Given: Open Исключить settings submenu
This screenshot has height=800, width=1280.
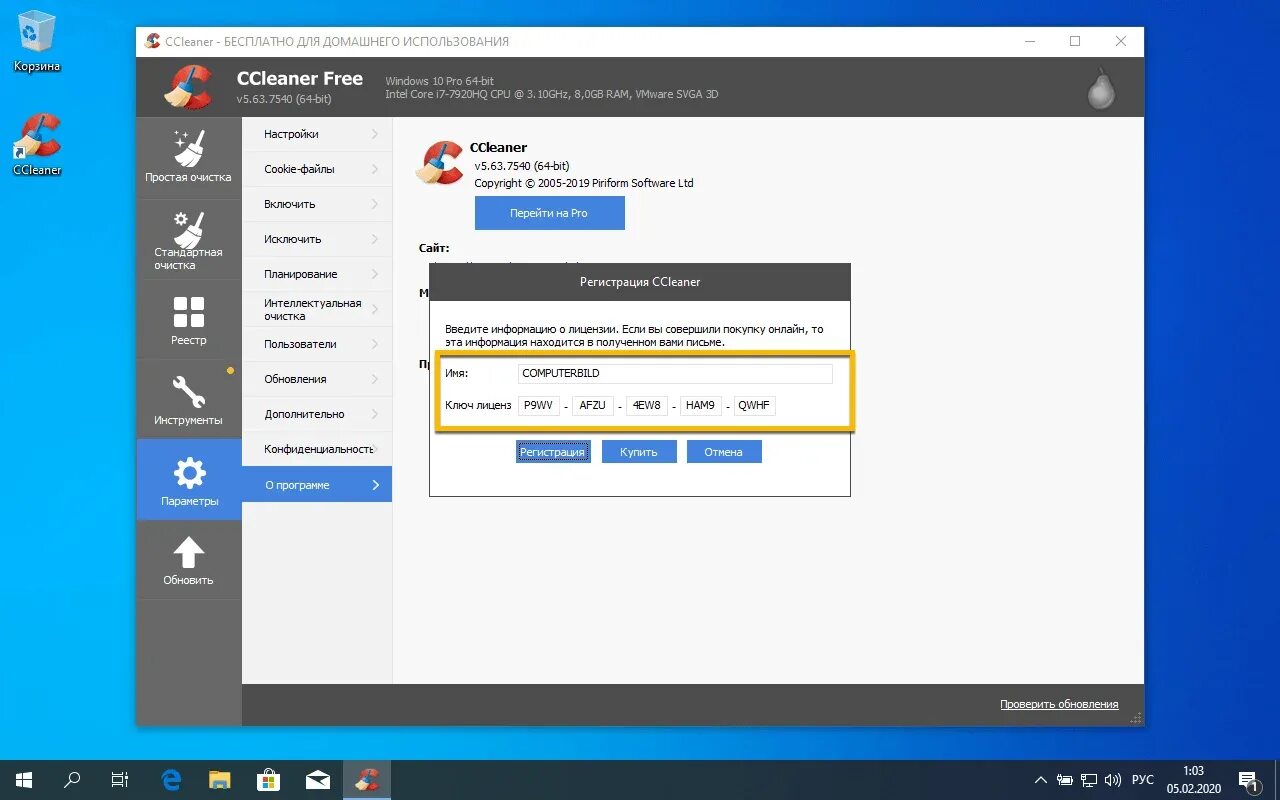Looking at the screenshot, I should click(x=317, y=239).
